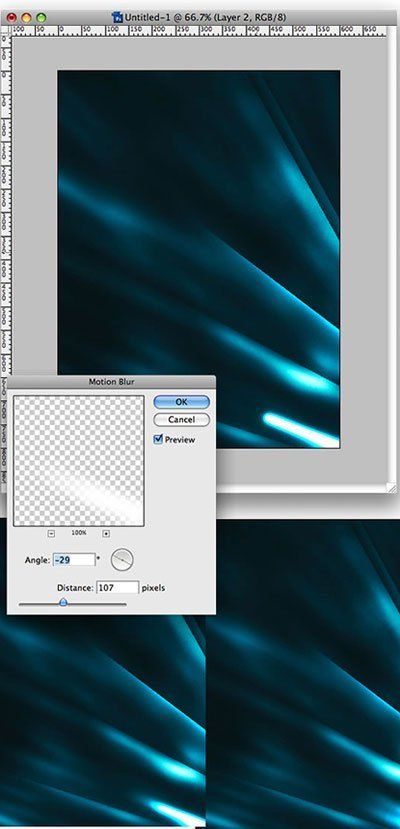Click the Angle input field

pos(74,560)
